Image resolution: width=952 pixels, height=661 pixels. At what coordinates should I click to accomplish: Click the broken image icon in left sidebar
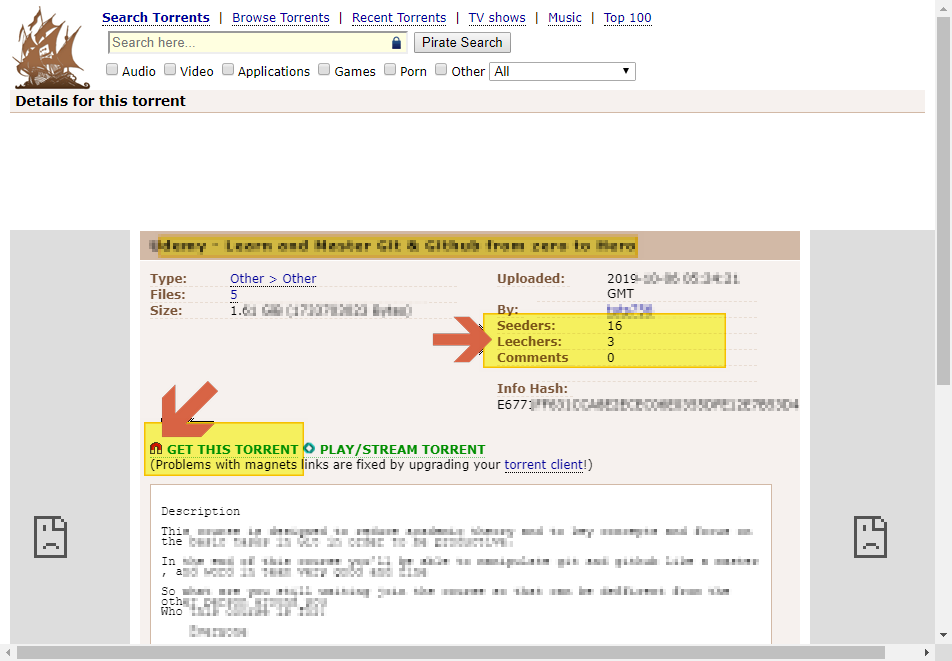tap(50, 537)
